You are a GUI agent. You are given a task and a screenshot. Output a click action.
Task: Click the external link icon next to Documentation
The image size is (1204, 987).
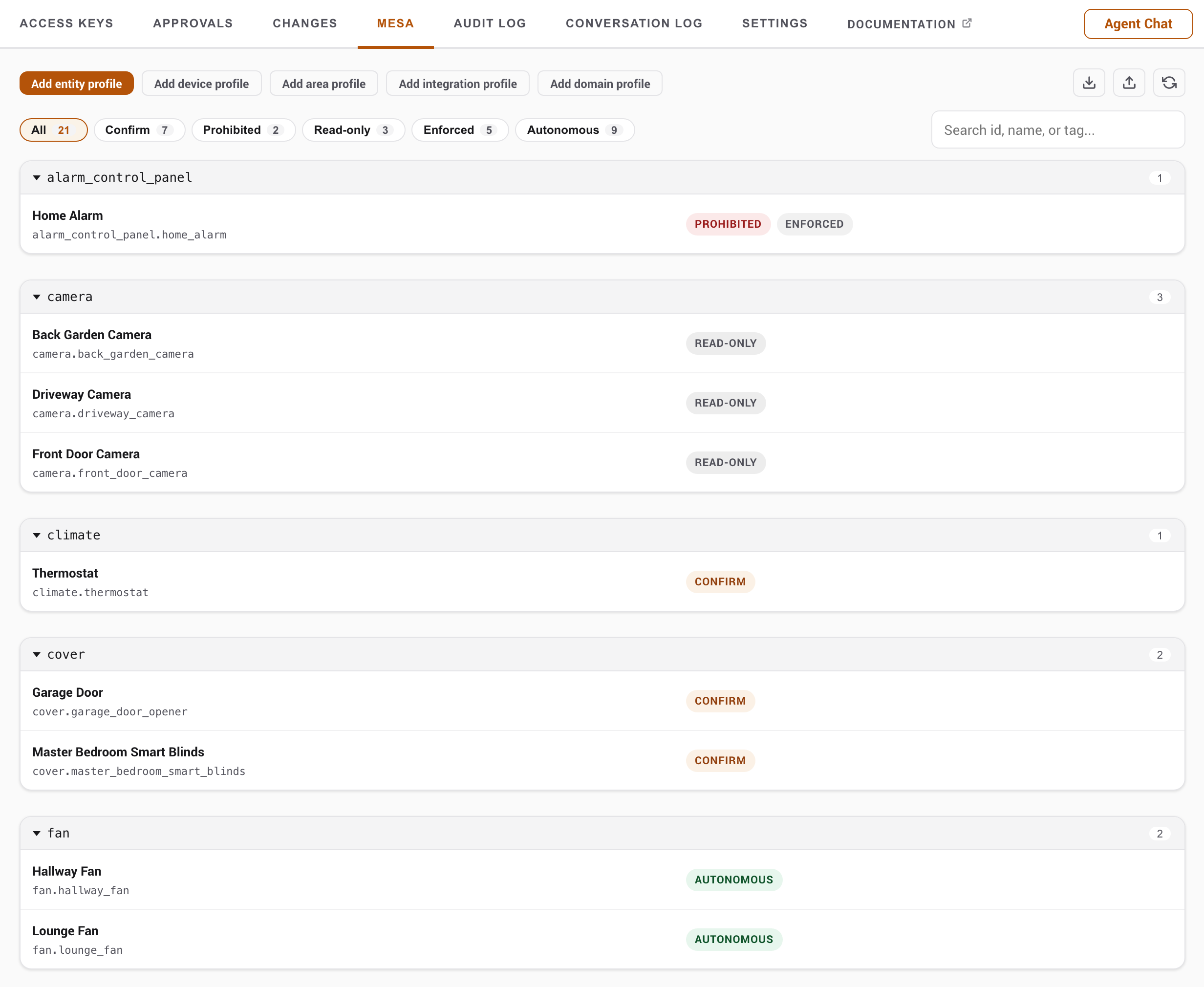pos(967,23)
